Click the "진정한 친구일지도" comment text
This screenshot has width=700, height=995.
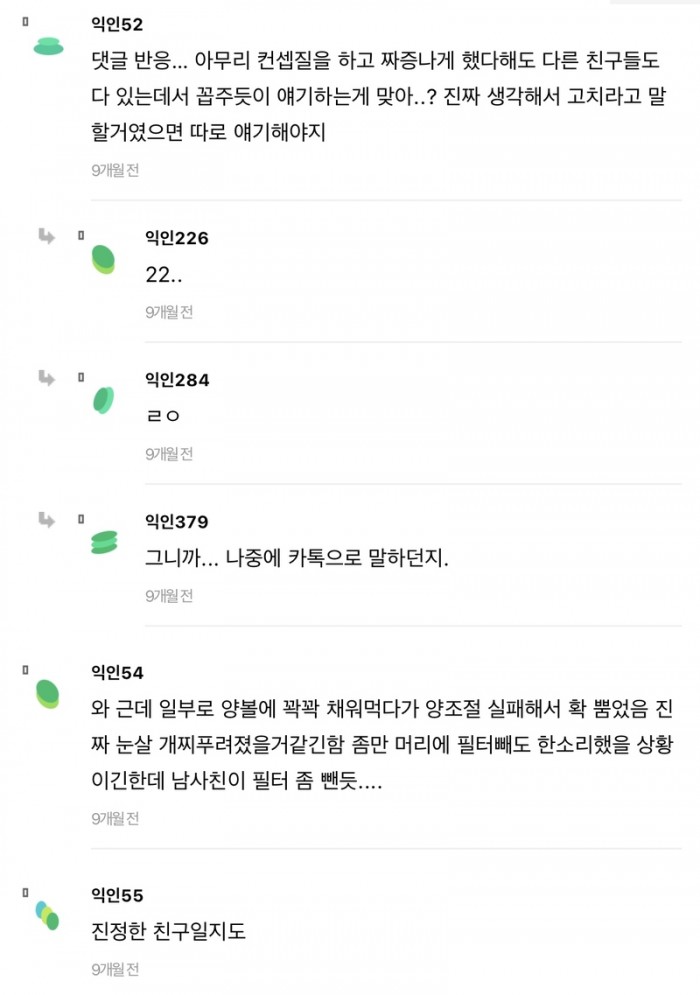[167, 932]
